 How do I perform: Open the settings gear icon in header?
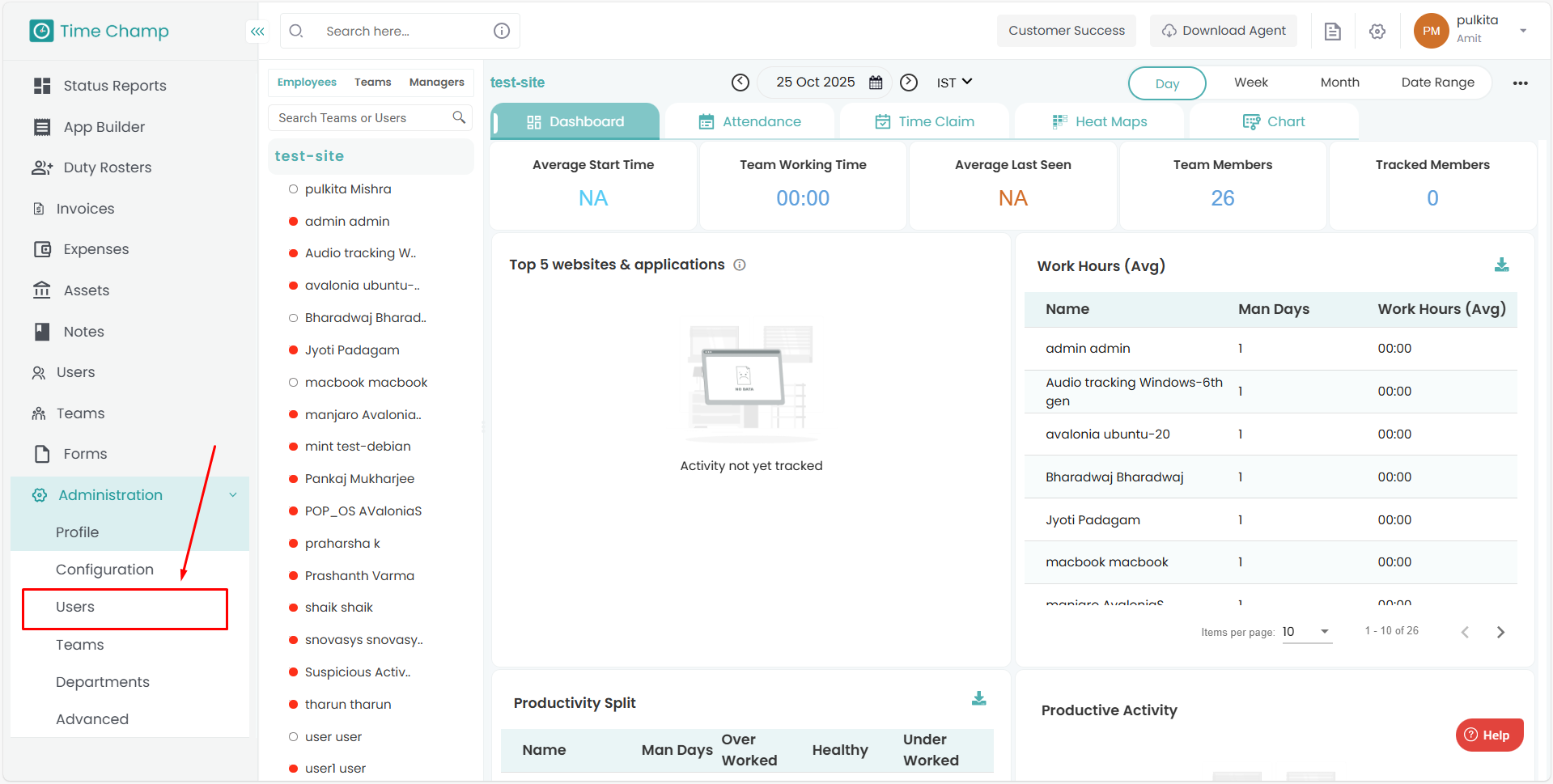(1377, 32)
